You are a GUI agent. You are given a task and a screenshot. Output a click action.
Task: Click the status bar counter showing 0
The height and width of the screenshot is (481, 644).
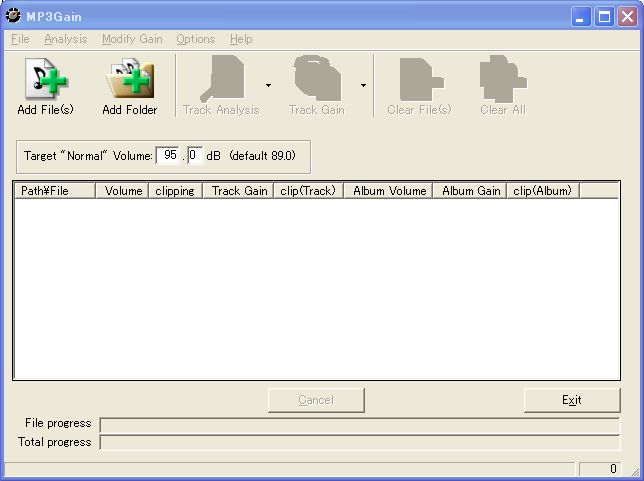[600, 469]
